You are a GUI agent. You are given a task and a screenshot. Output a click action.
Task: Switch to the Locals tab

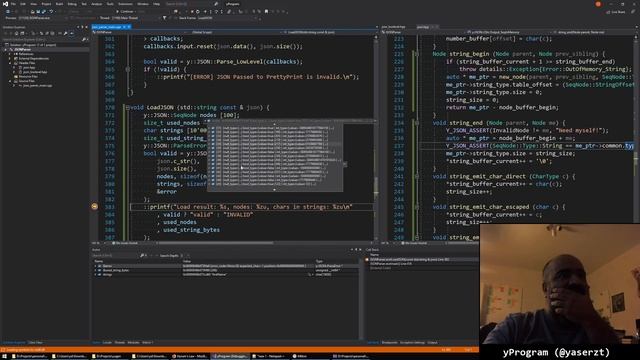[107, 342]
